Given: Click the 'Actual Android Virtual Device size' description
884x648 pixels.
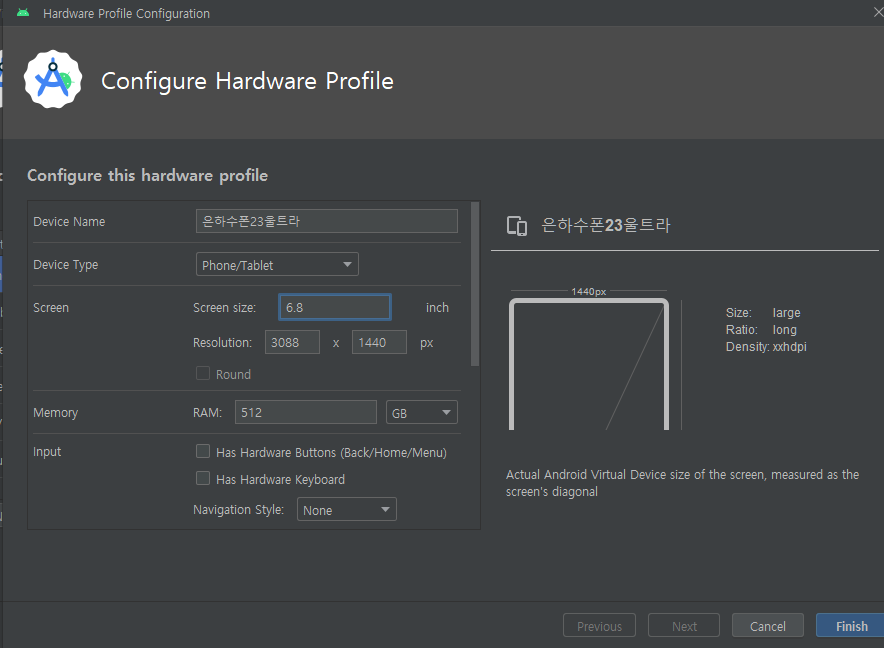Looking at the screenshot, I should (x=682, y=483).
